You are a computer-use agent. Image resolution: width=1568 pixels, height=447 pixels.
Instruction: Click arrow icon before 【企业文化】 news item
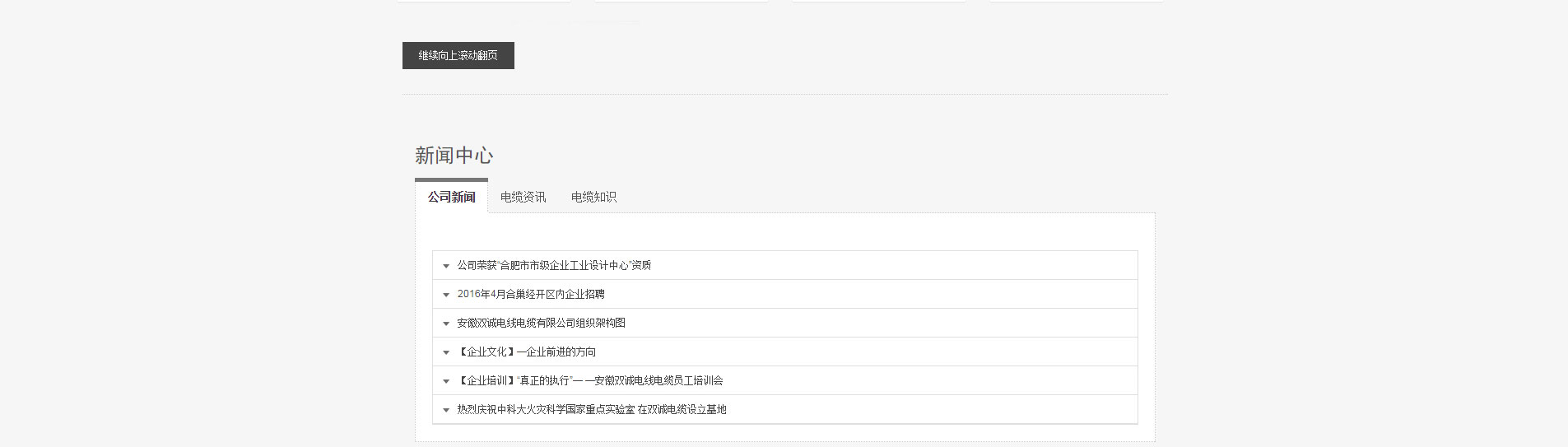click(446, 352)
